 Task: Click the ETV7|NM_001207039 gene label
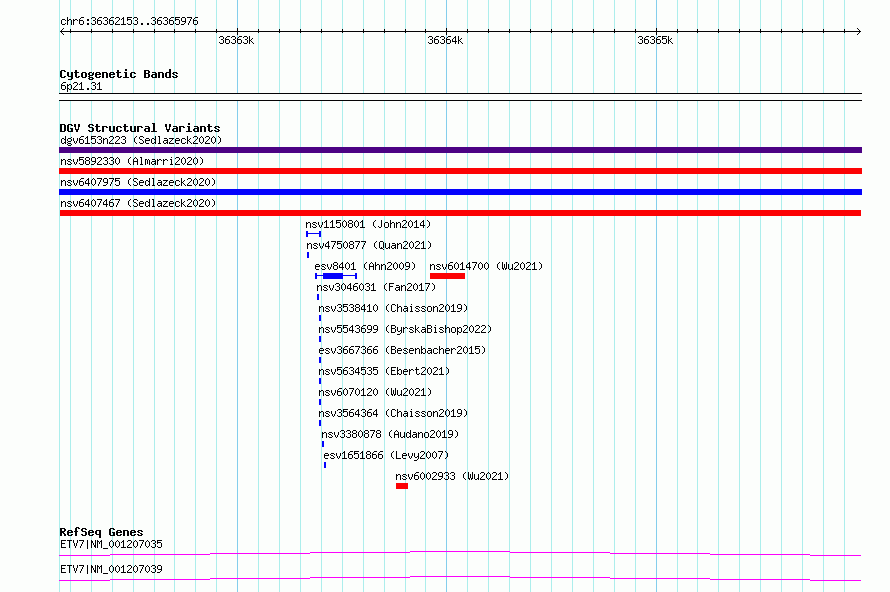pyautogui.click(x=111, y=569)
